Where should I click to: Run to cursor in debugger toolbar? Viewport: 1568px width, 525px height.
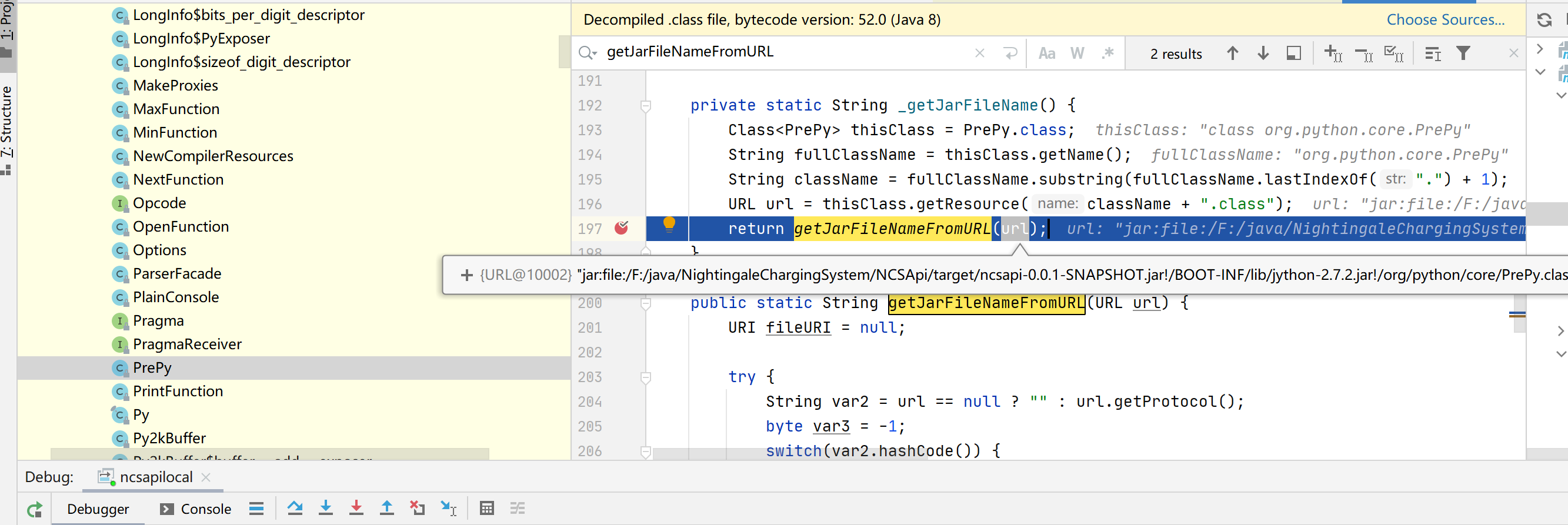coord(449,508)
